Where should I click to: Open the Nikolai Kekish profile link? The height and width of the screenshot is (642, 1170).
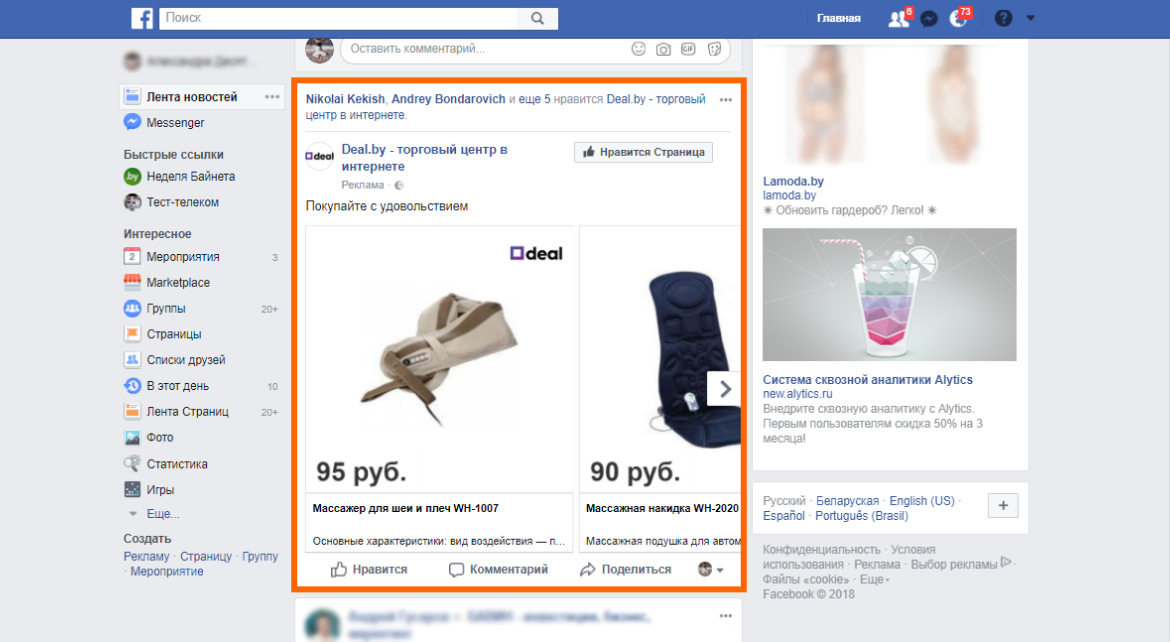[x=345, y=99]
